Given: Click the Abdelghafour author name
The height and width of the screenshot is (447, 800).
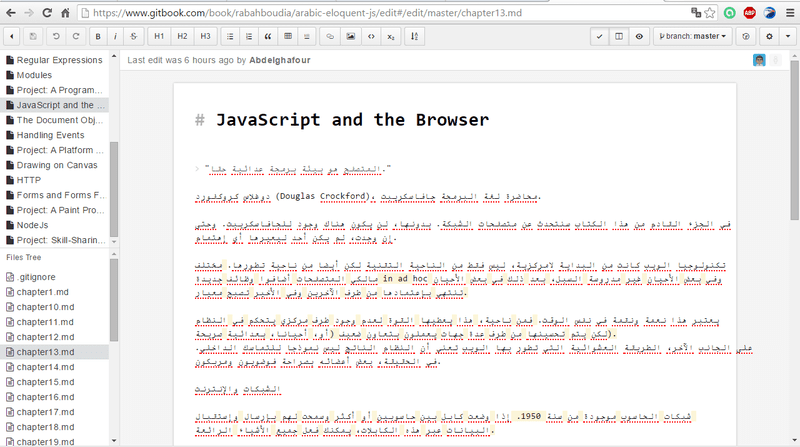Looking at the screenshot, I should point(280,60).
